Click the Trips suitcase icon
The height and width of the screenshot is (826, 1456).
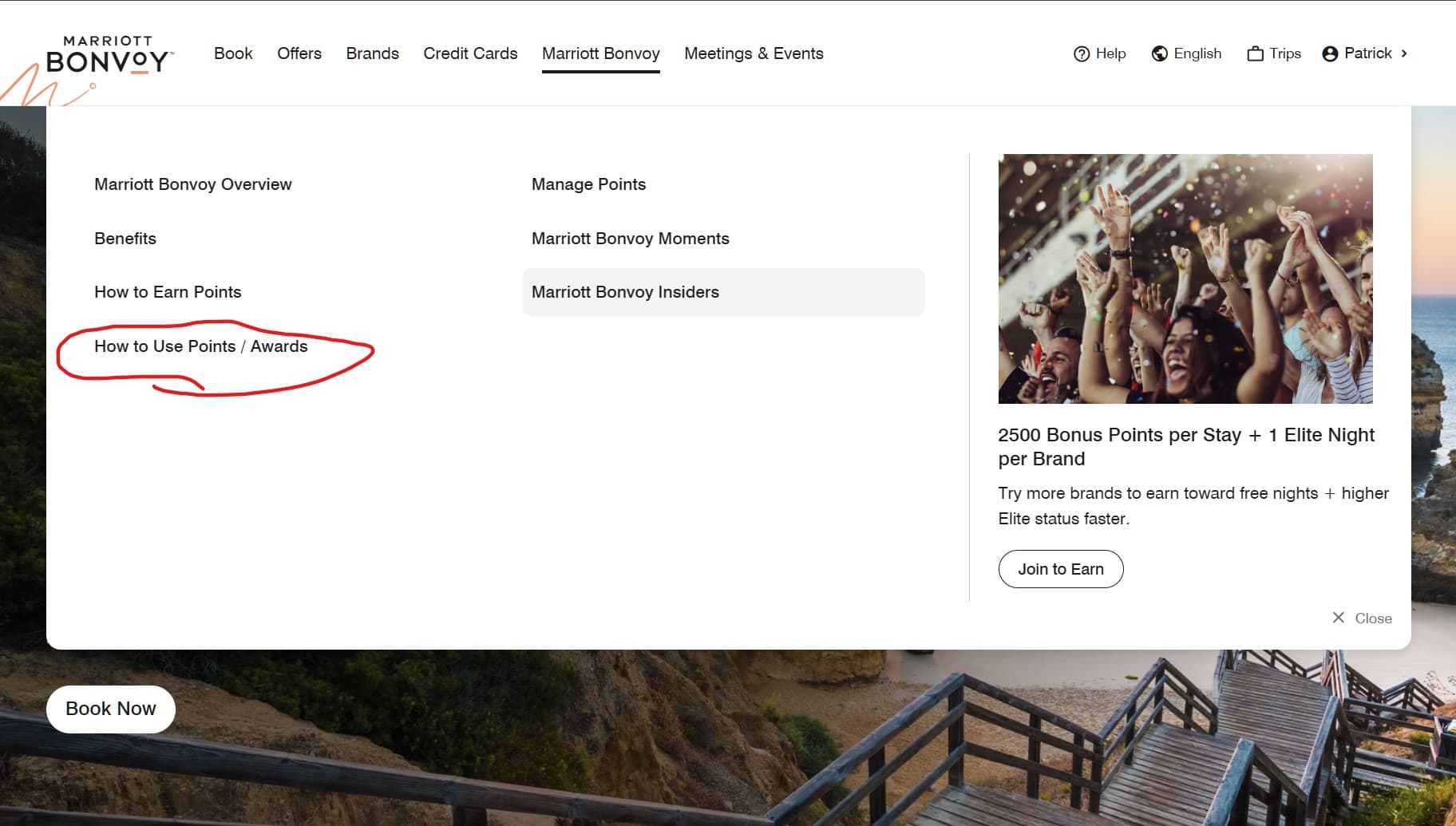click(x=1256, y=53)
